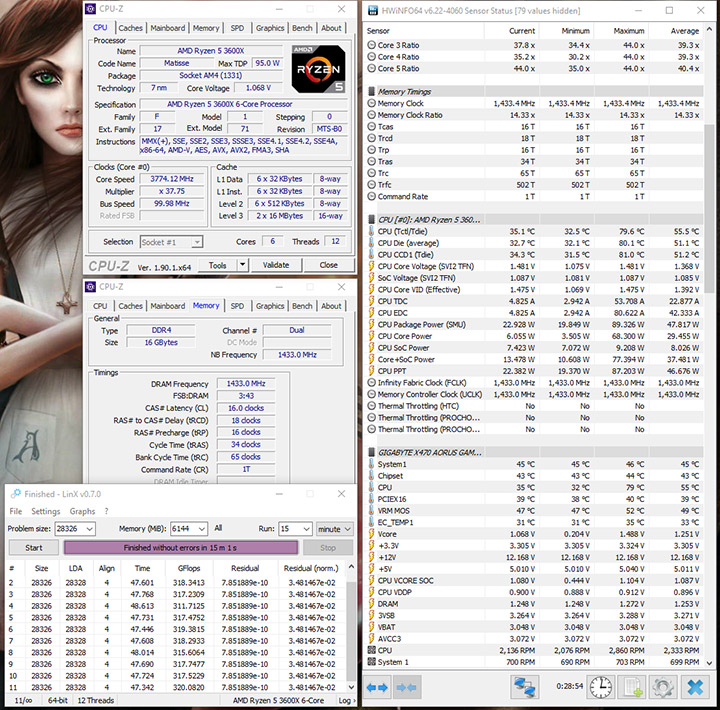Viewport: 720px width, 710px height.
Task: Click the thermometer icon beside CPU (Tctl/Tdie)
Action: pos(371,231)
